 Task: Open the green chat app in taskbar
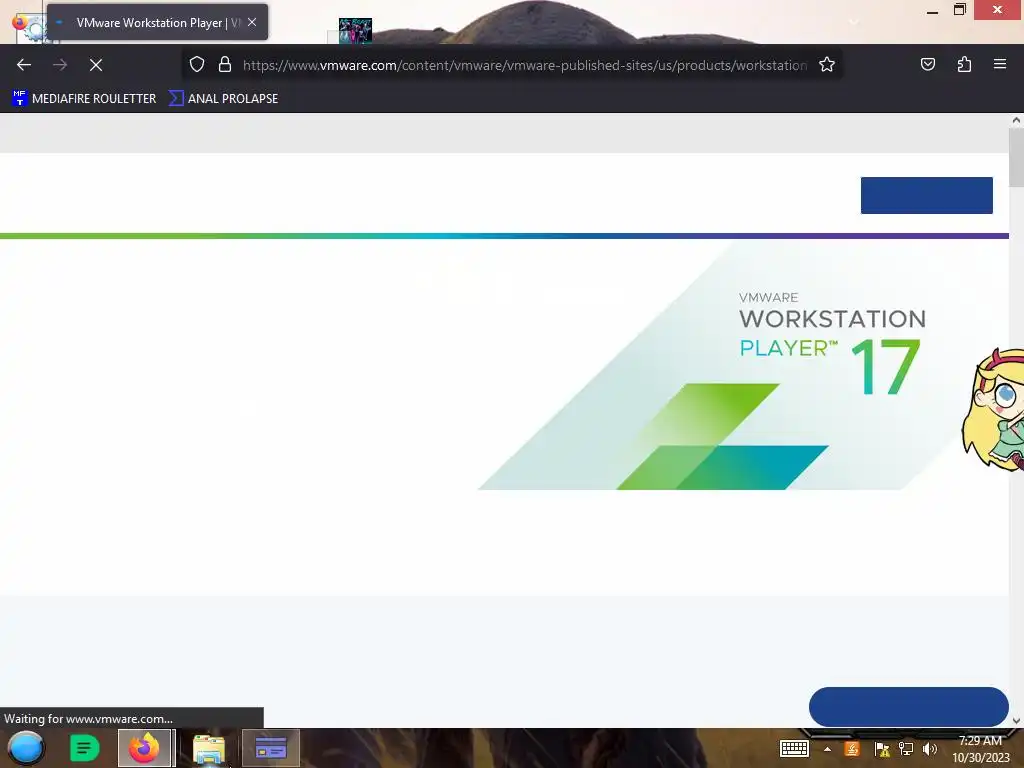(84, 748)
